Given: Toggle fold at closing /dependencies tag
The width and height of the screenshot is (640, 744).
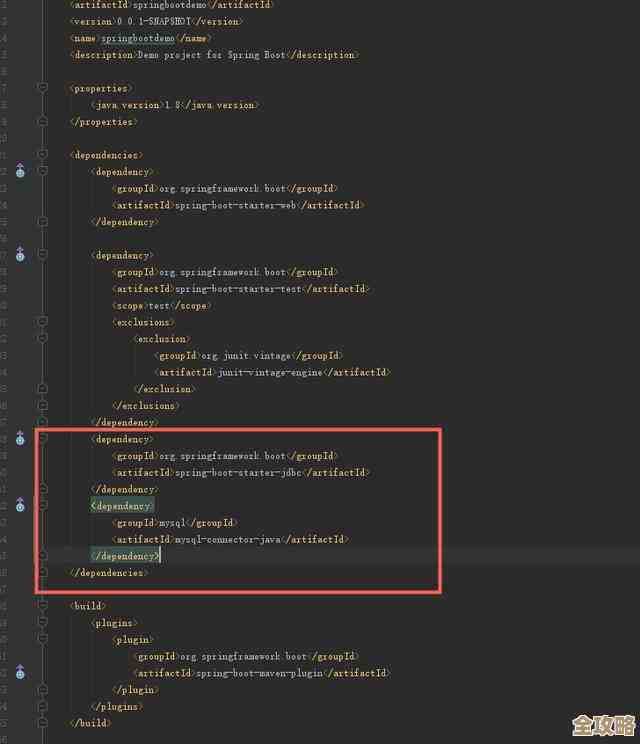Looking at the screenshot, I should pos(43,572).
